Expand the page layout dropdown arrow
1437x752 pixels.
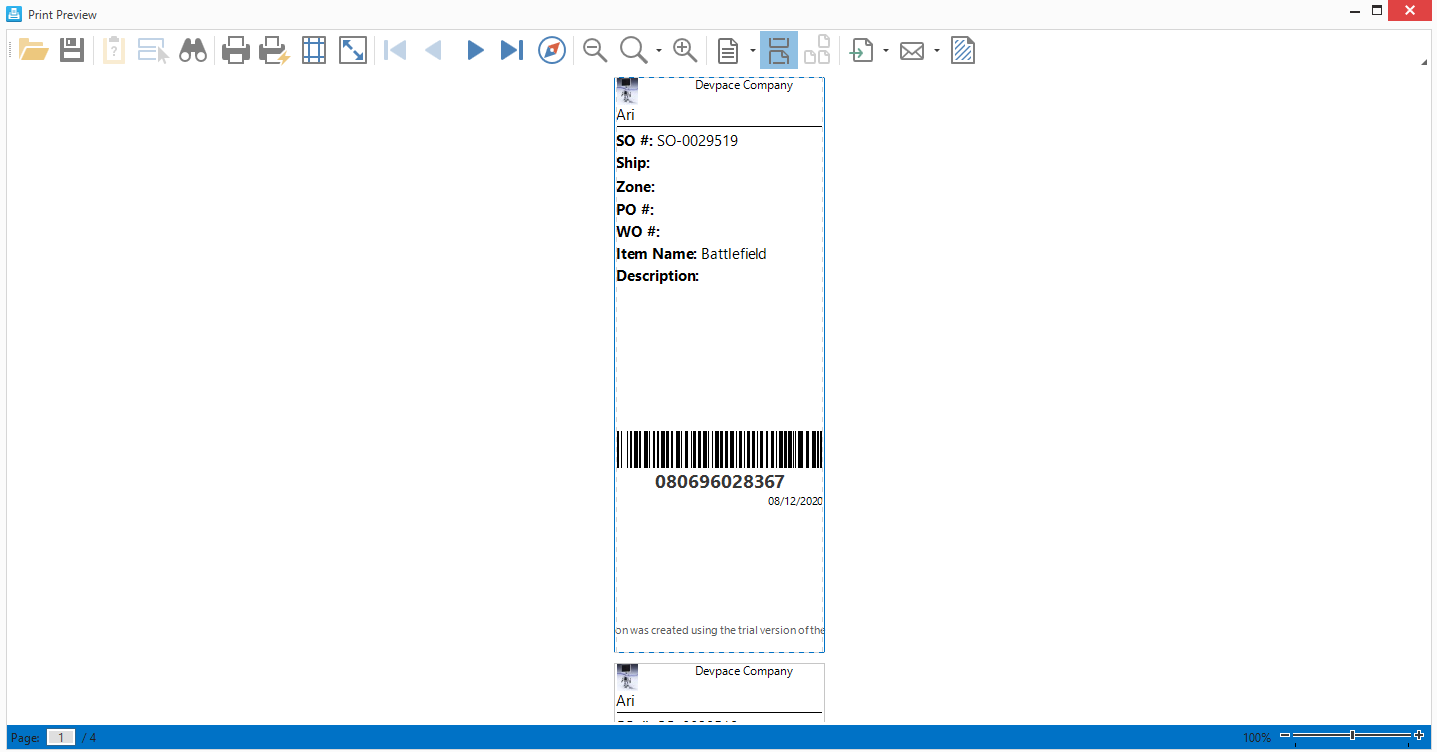point(752,50)
